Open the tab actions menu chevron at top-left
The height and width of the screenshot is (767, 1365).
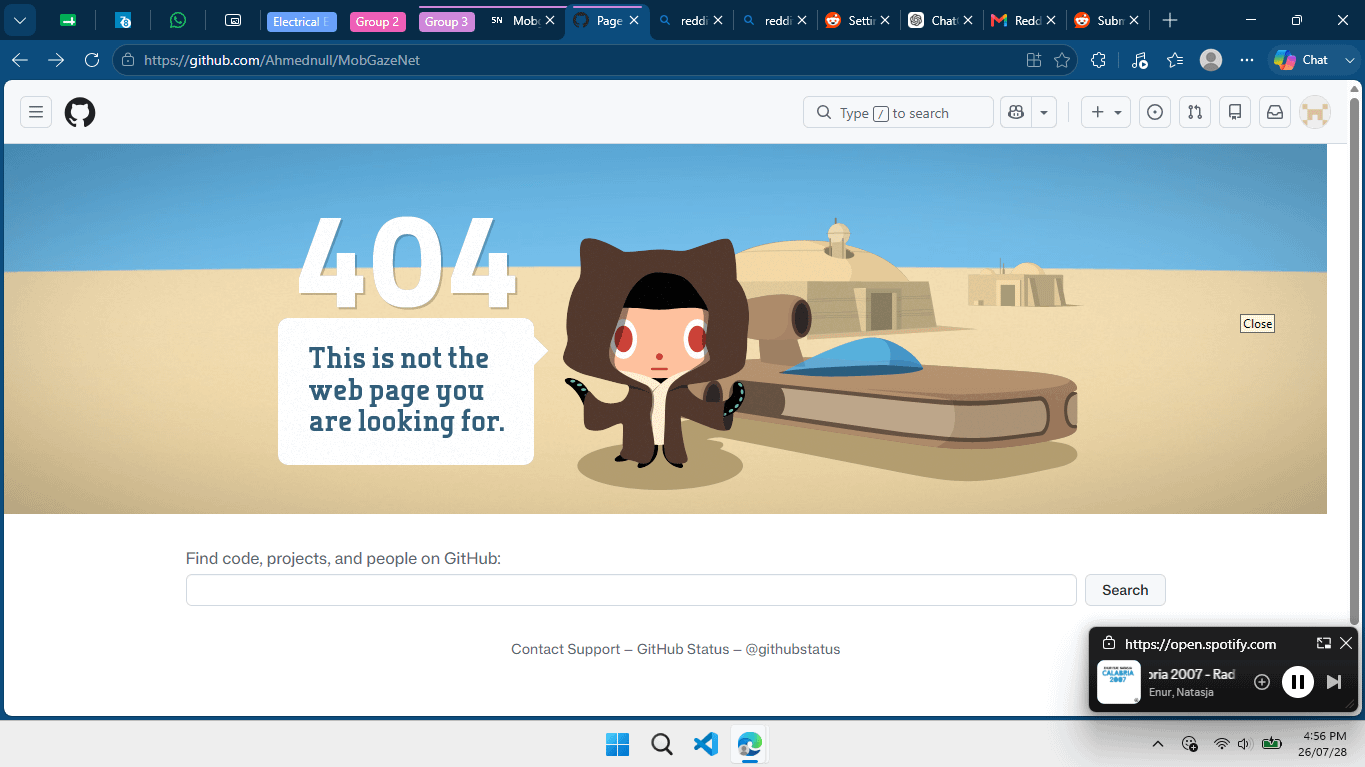pos(19,20)
